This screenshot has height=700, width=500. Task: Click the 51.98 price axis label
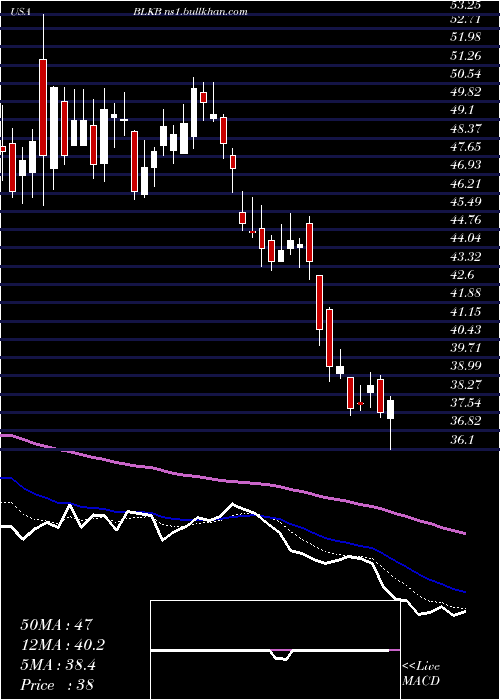coord(465,37)
